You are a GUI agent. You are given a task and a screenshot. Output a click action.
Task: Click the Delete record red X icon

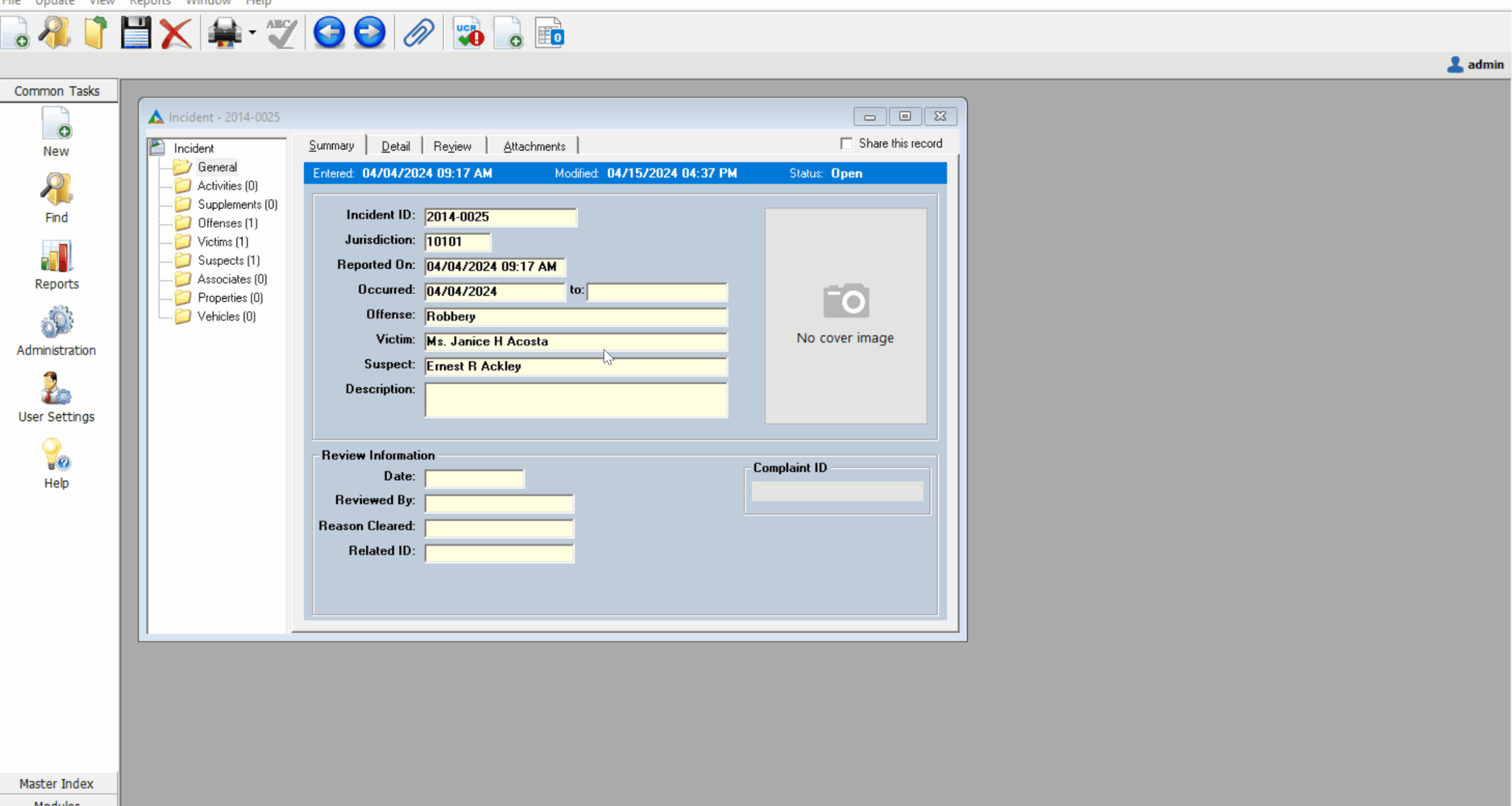point(174,32)
